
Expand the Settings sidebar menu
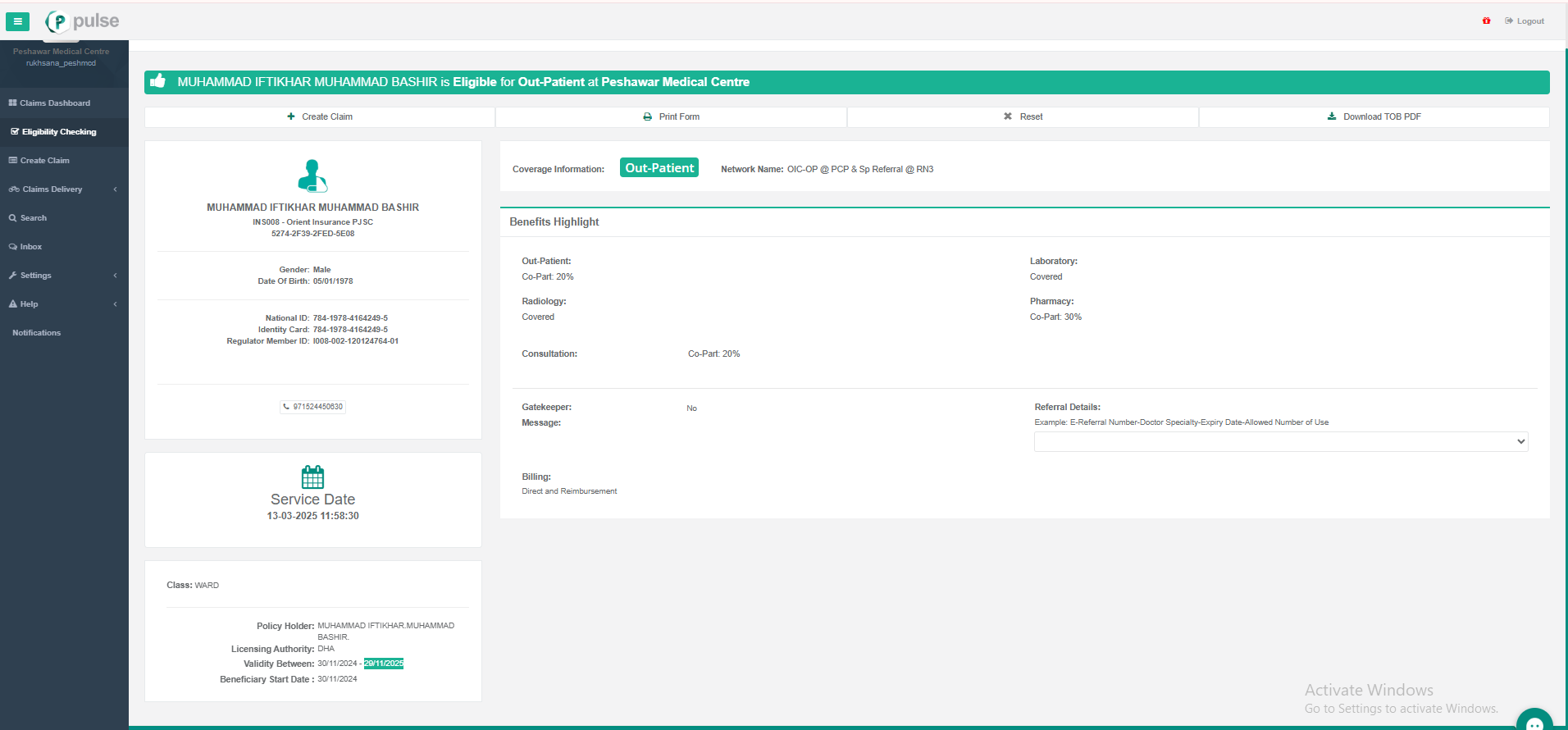pos(63,276)
